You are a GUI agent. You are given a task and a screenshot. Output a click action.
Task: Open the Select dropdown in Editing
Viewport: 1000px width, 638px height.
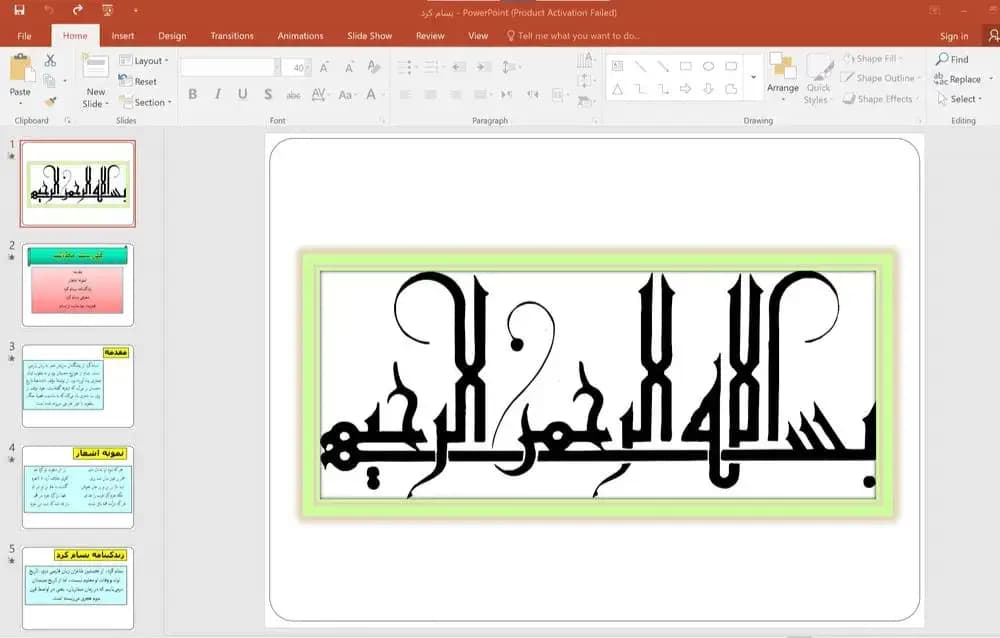point(960,99)
